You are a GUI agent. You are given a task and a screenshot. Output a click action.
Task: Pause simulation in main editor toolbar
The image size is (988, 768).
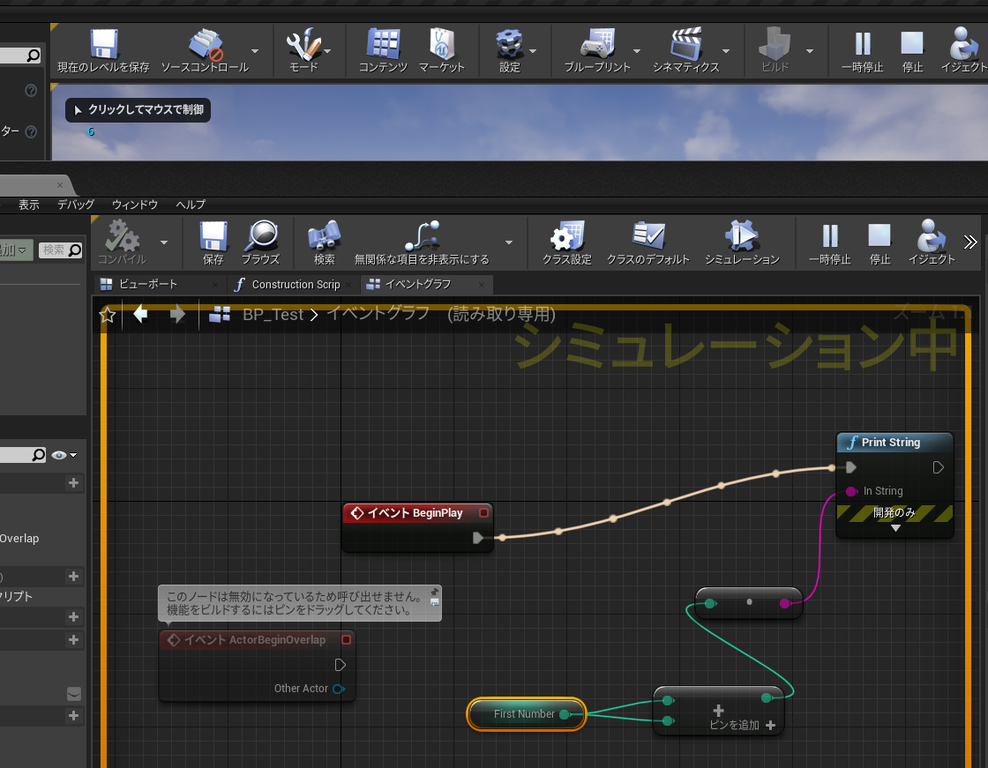coord(862,51)
